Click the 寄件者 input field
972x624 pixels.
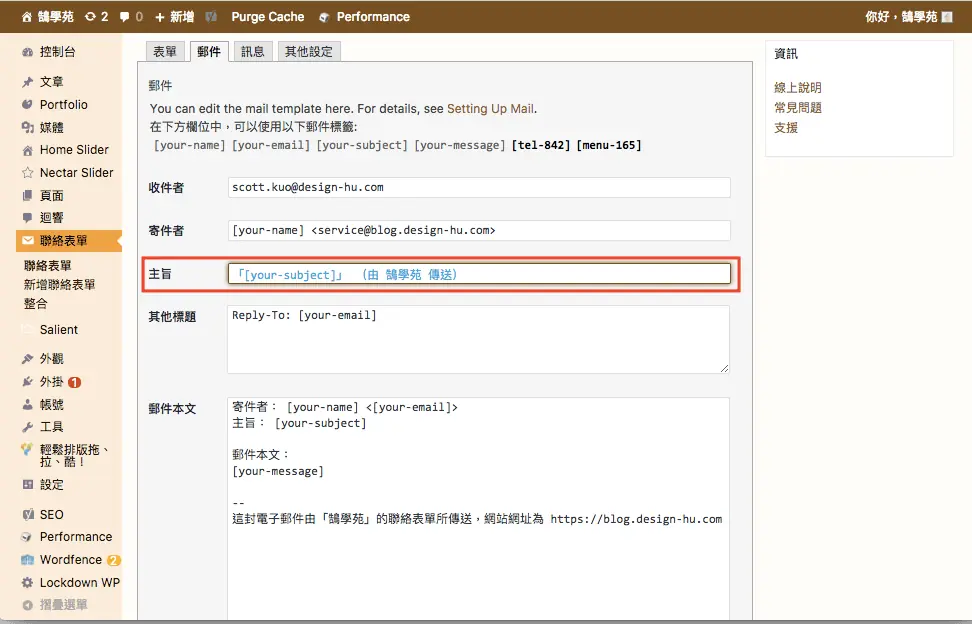pyautogui.click(x=479, y=231)
